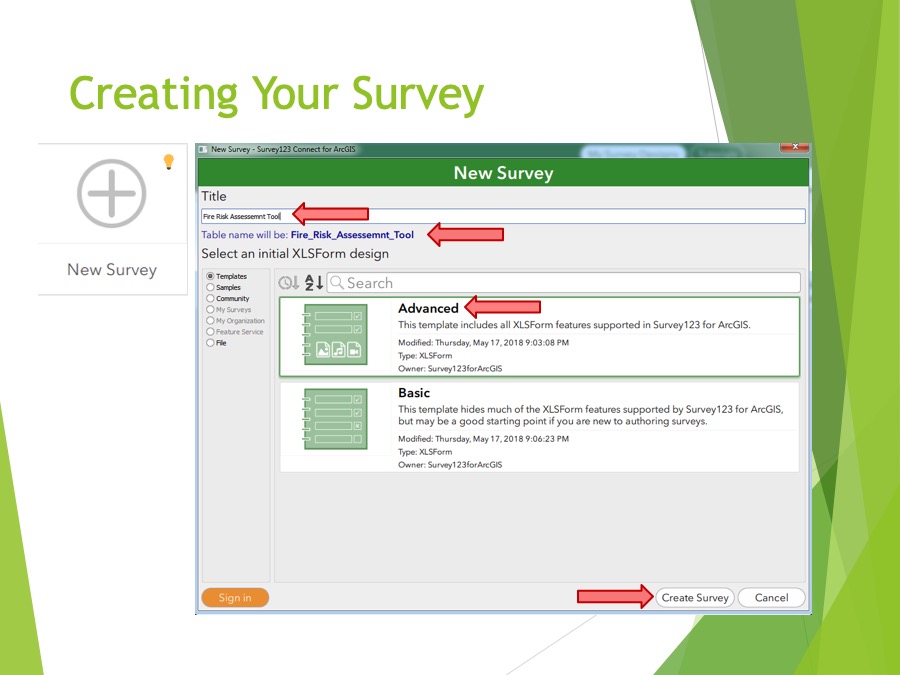The width and height of the screenshot is (900, 675).
Task: Choose the Samples radio option
Action: pos(224,287)
